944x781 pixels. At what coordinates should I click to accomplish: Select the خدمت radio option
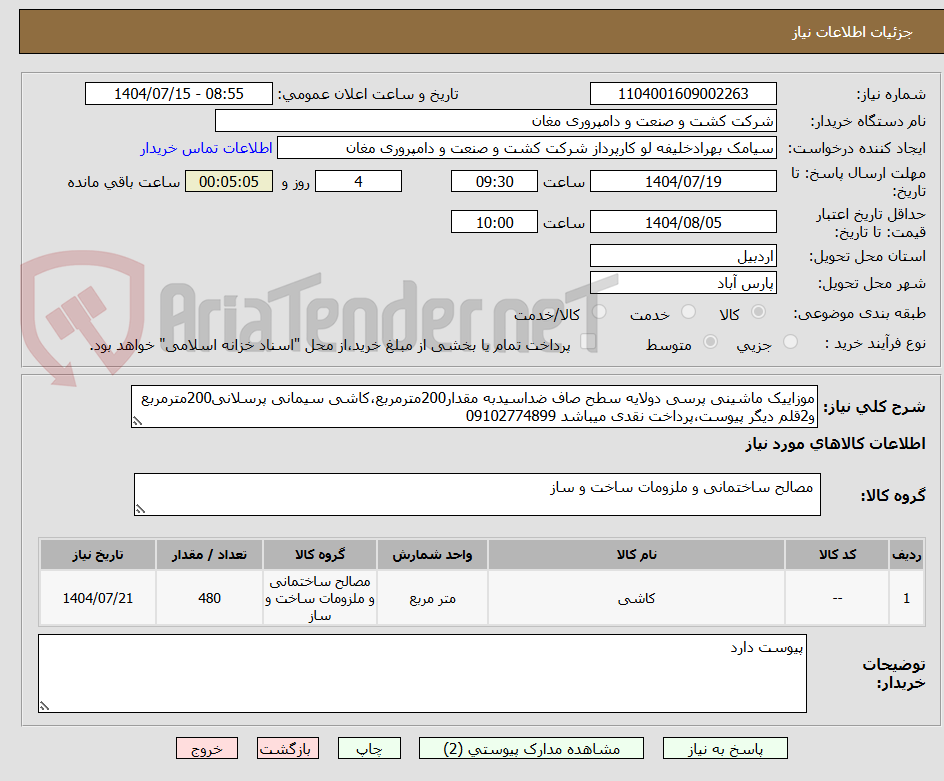[x=689, y=311]
